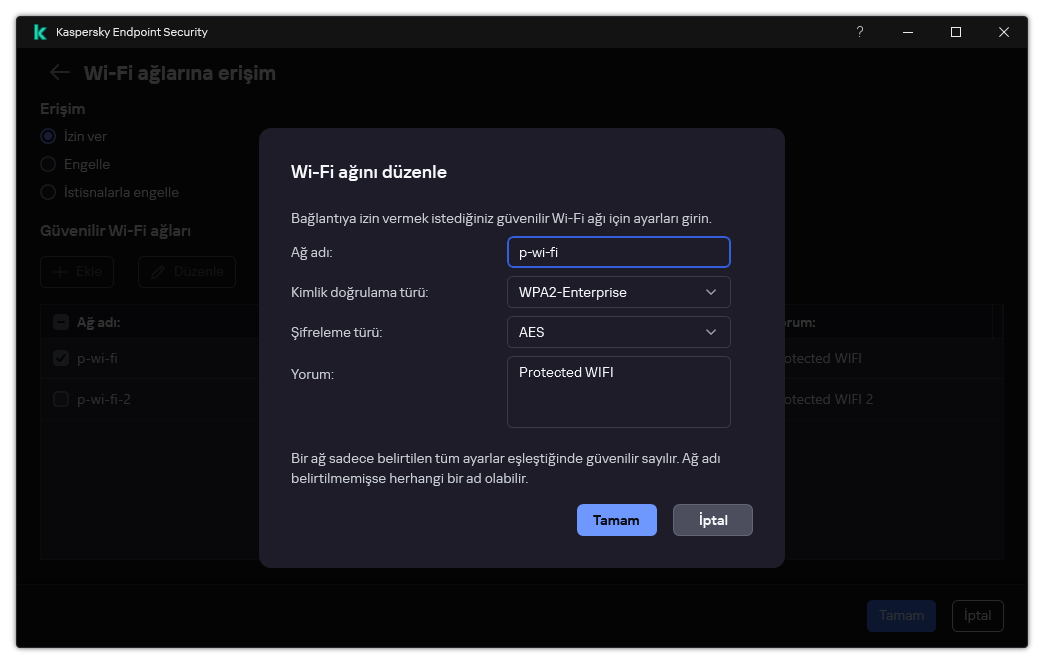The height and width of the screenshot is (664, 1044).
Task: Dismiss the dialog with İptal
Action: 712,520
